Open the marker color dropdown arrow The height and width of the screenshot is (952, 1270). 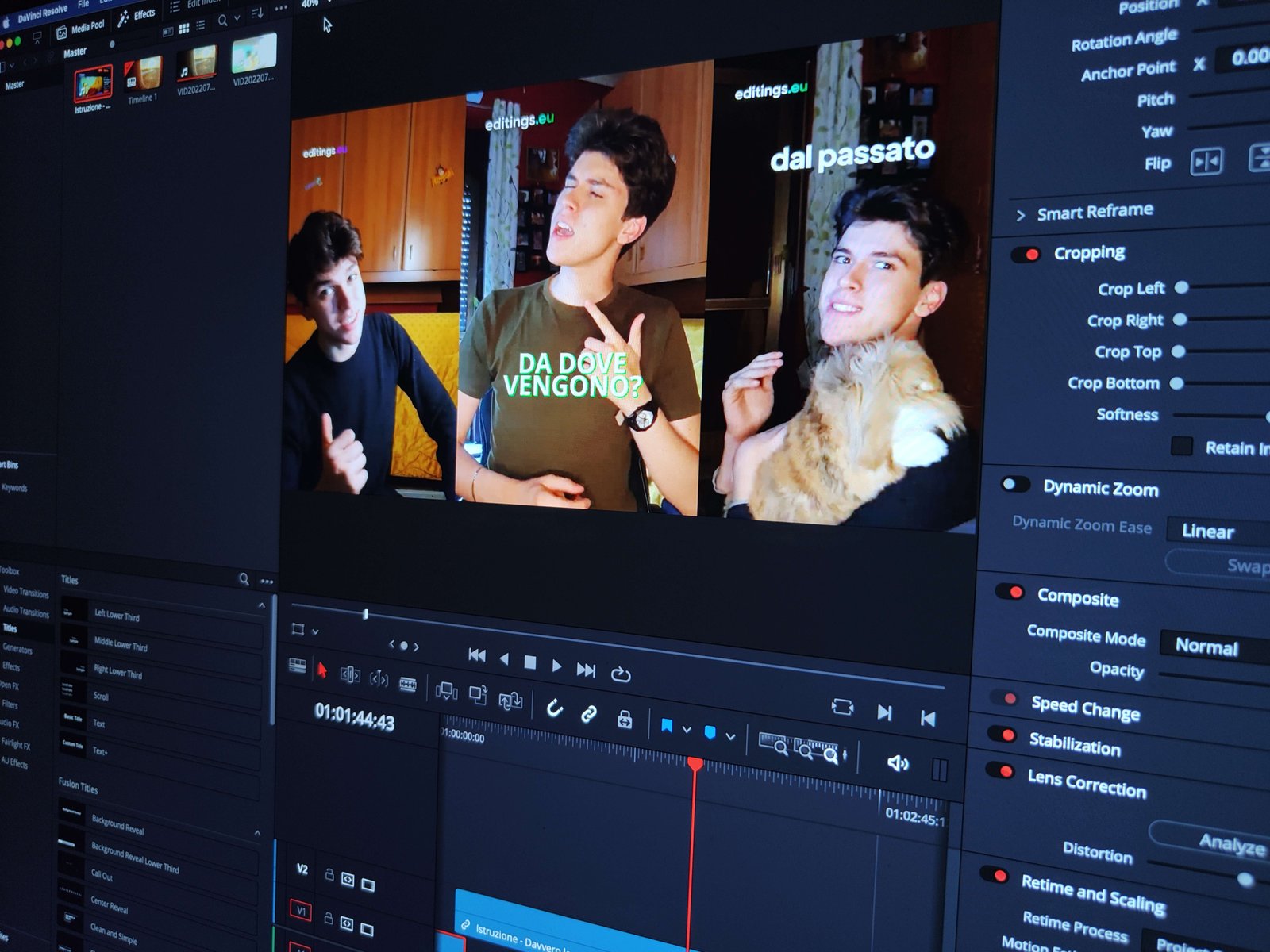coord(730,737)
